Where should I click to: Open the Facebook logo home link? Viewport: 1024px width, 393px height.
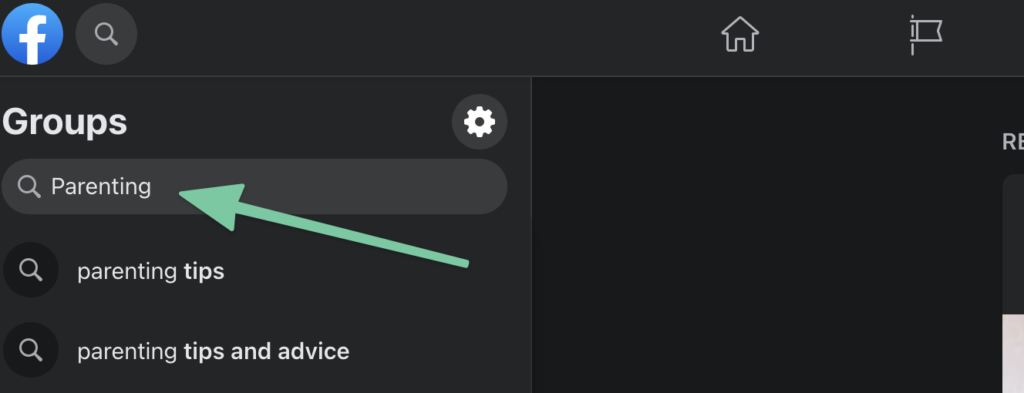[x=32, y=34]
